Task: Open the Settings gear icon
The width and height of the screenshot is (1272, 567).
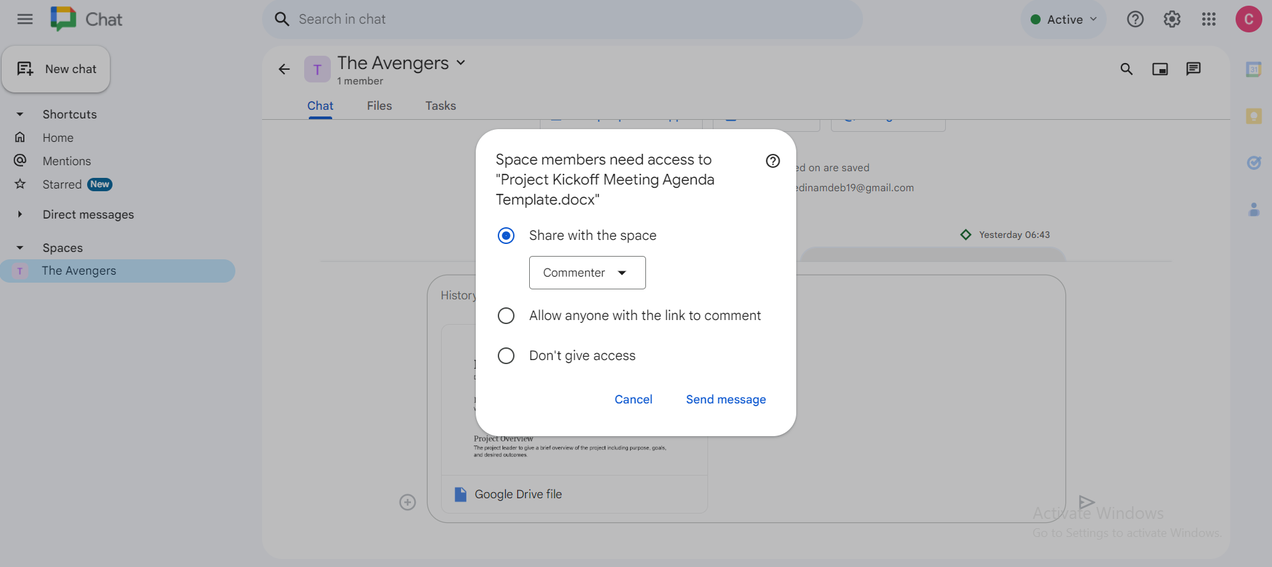Action: pyautogui.click(x=1172, y=19)
